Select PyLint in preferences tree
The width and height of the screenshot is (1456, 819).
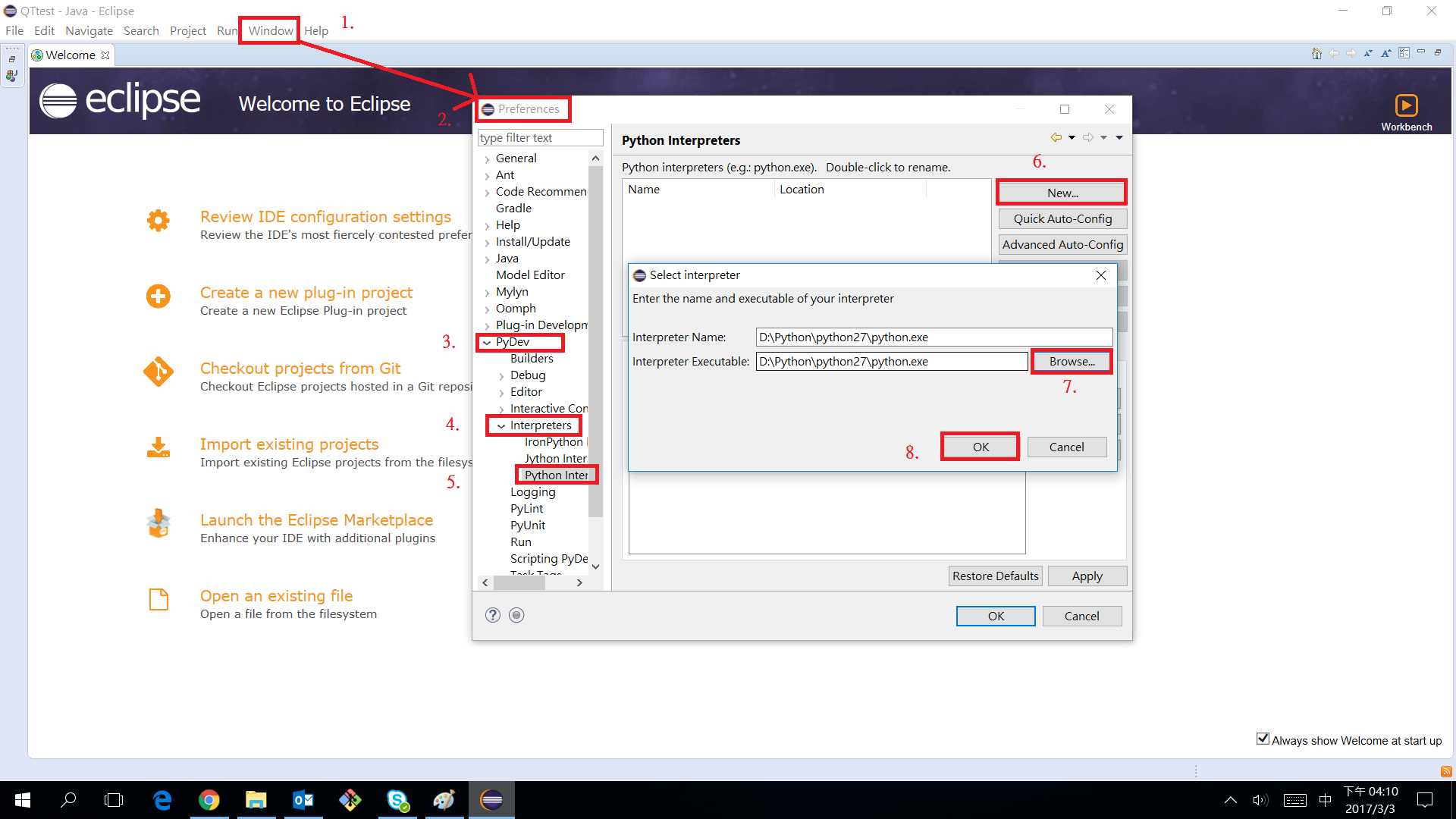coord(526,508)
